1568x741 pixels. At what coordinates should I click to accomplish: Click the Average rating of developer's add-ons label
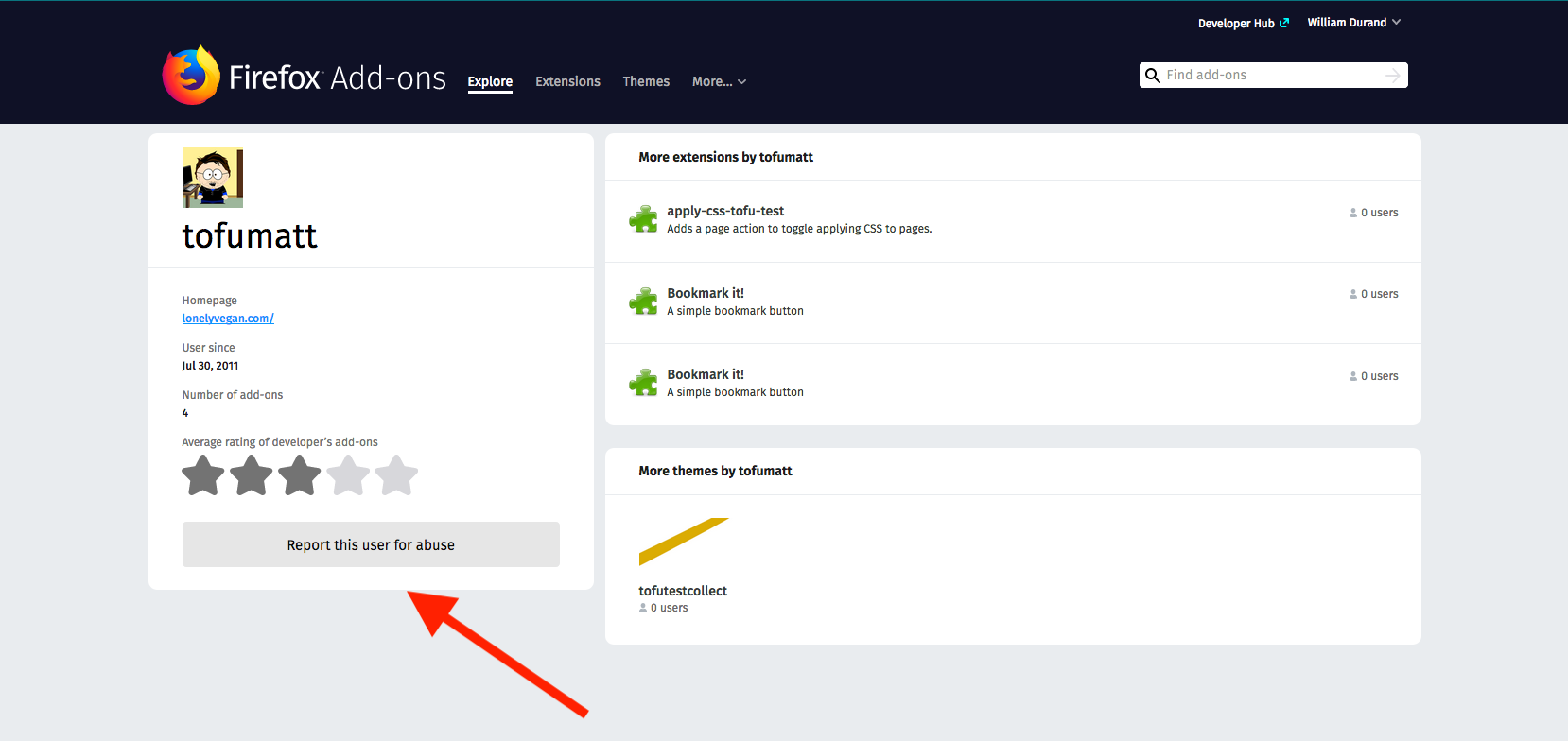point(280,442)
